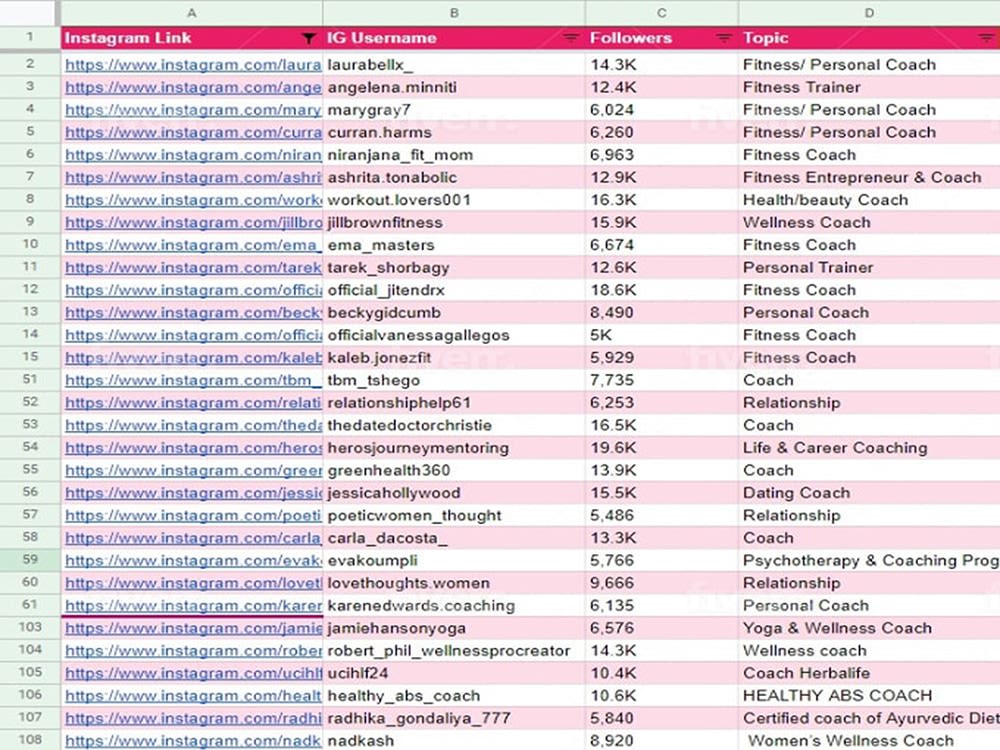The image size is (1000, 750).
Task: Select username cell poeticwomen_thought
Action: tap(454, 515)
